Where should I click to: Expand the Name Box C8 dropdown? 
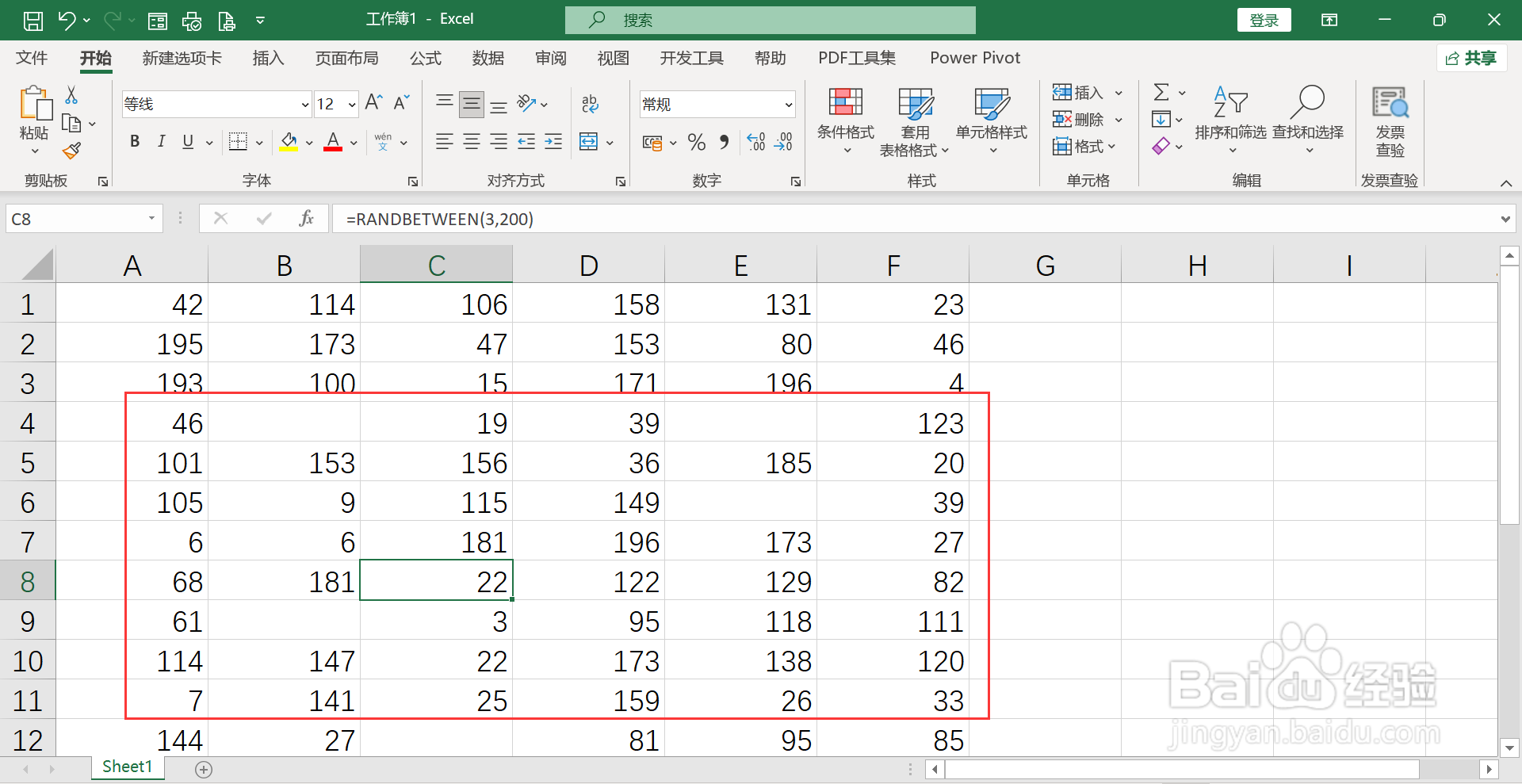(151, 219)
